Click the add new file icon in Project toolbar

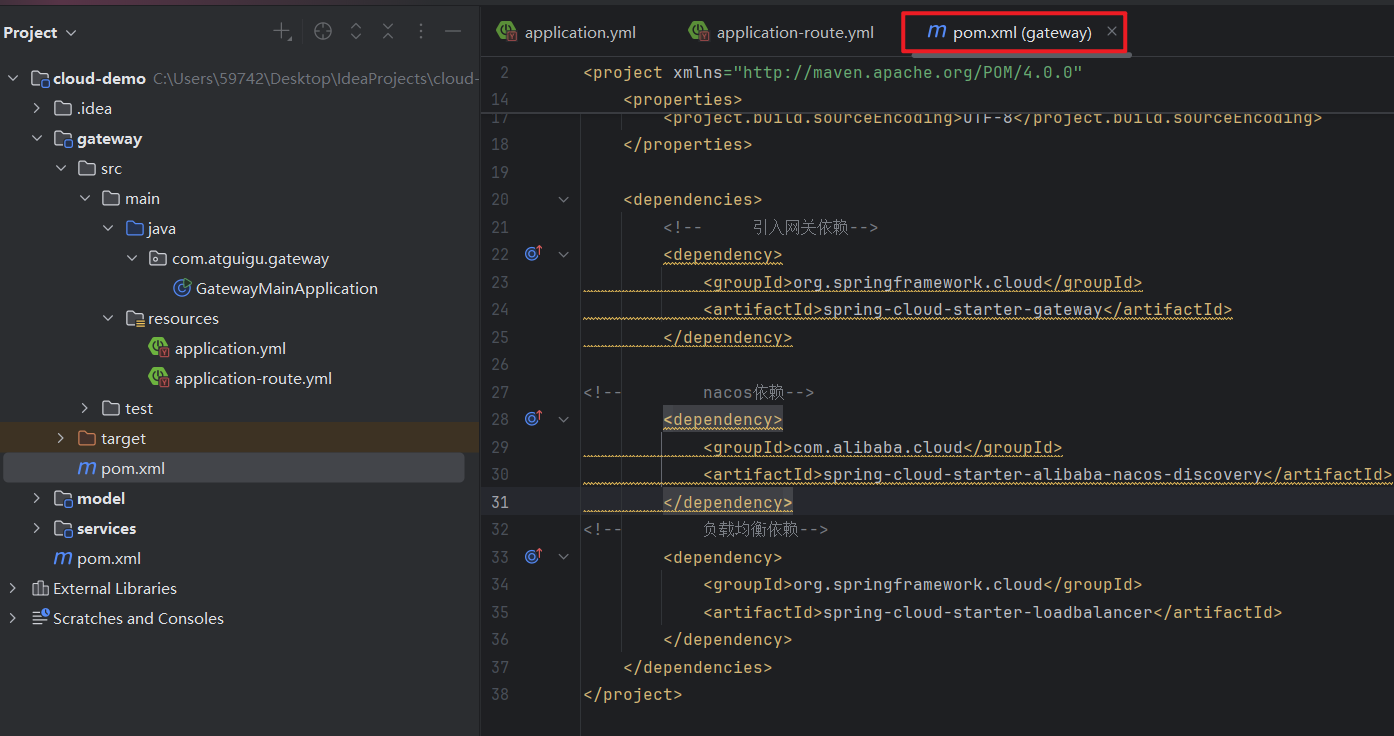coord(283,32)
